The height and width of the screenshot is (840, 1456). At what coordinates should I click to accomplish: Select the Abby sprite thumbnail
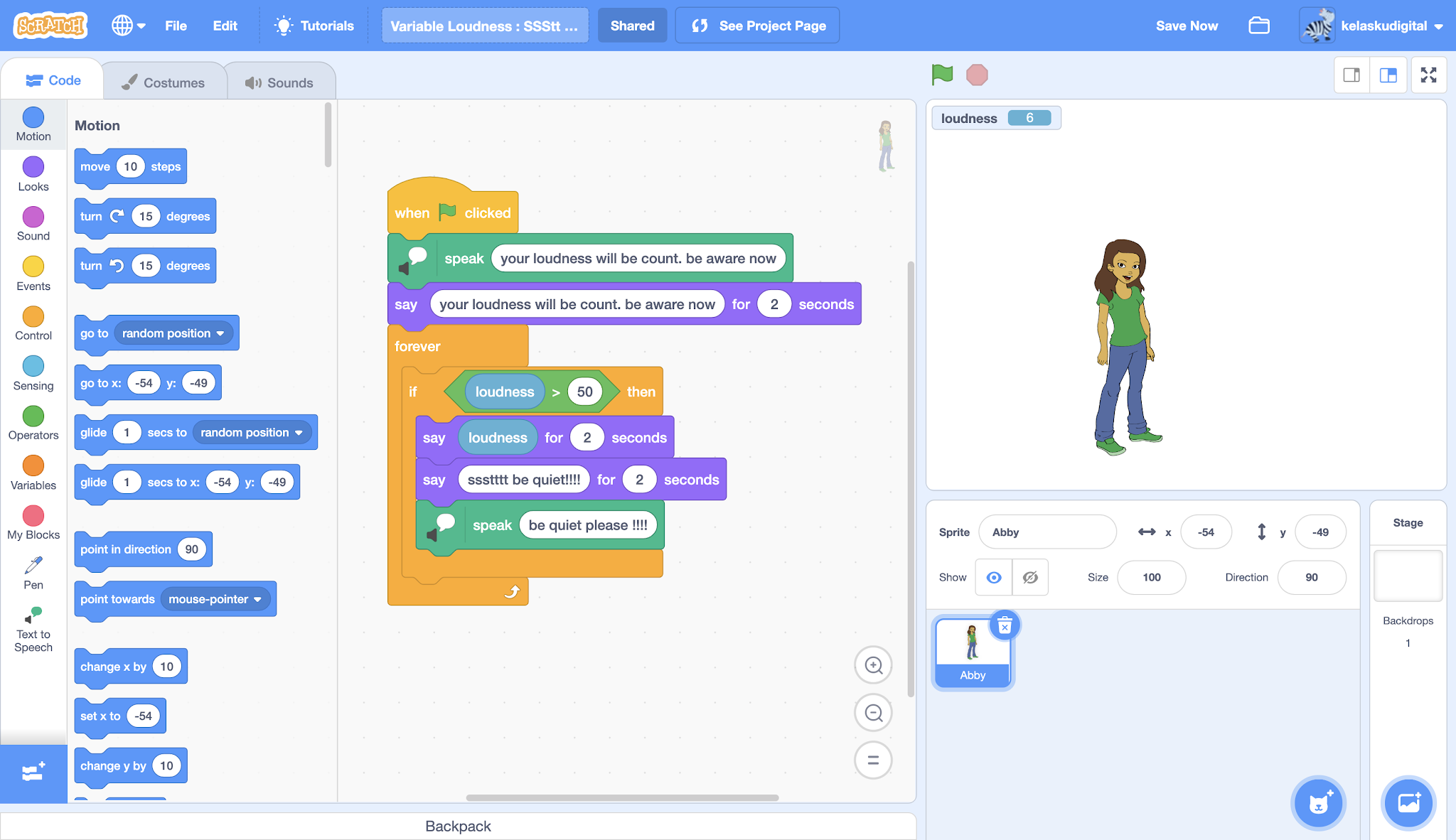972,650
